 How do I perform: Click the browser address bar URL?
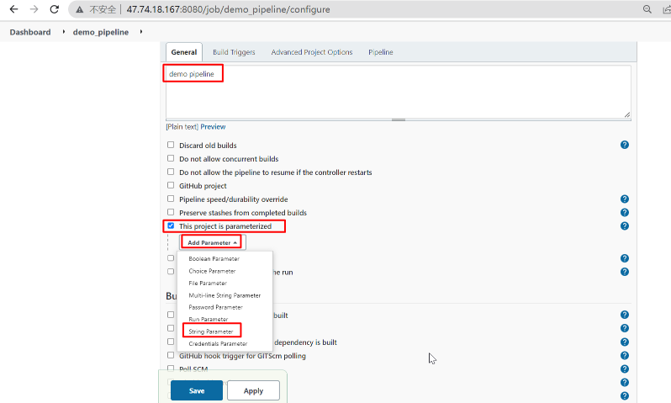coord(228,9)
